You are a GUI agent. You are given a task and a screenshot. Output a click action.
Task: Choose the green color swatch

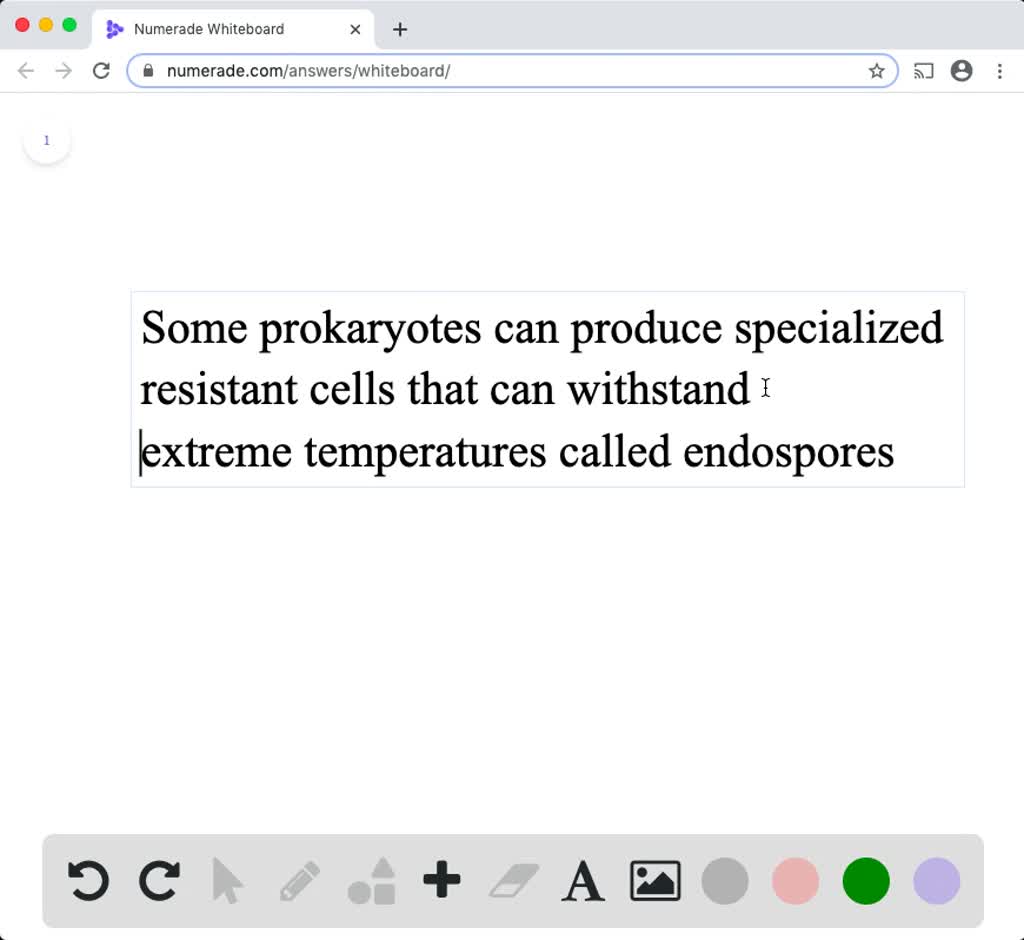coord(866,881)
